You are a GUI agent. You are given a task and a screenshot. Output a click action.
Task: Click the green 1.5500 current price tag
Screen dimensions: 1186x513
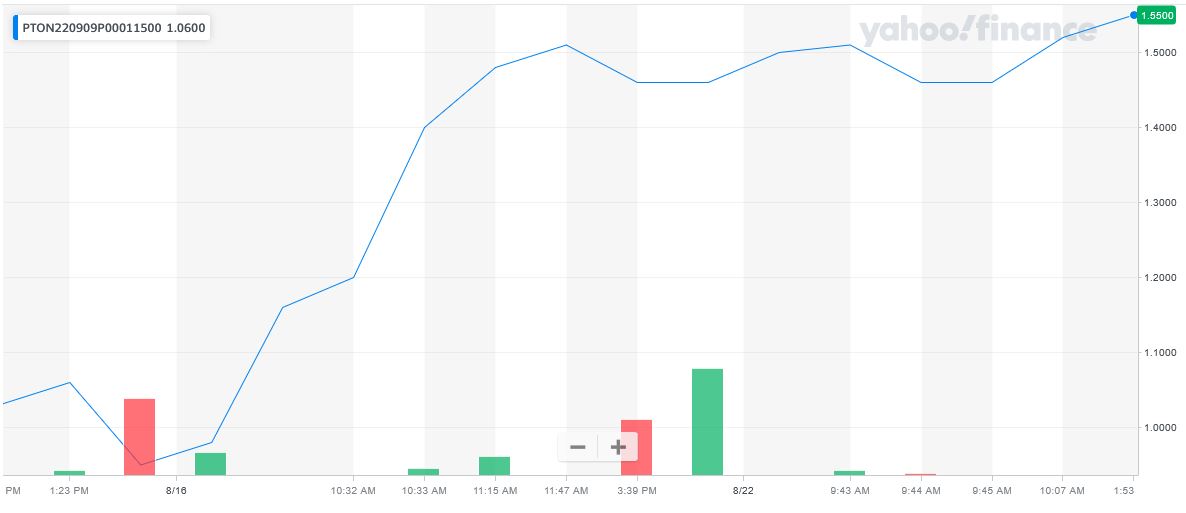(1159, 16)
